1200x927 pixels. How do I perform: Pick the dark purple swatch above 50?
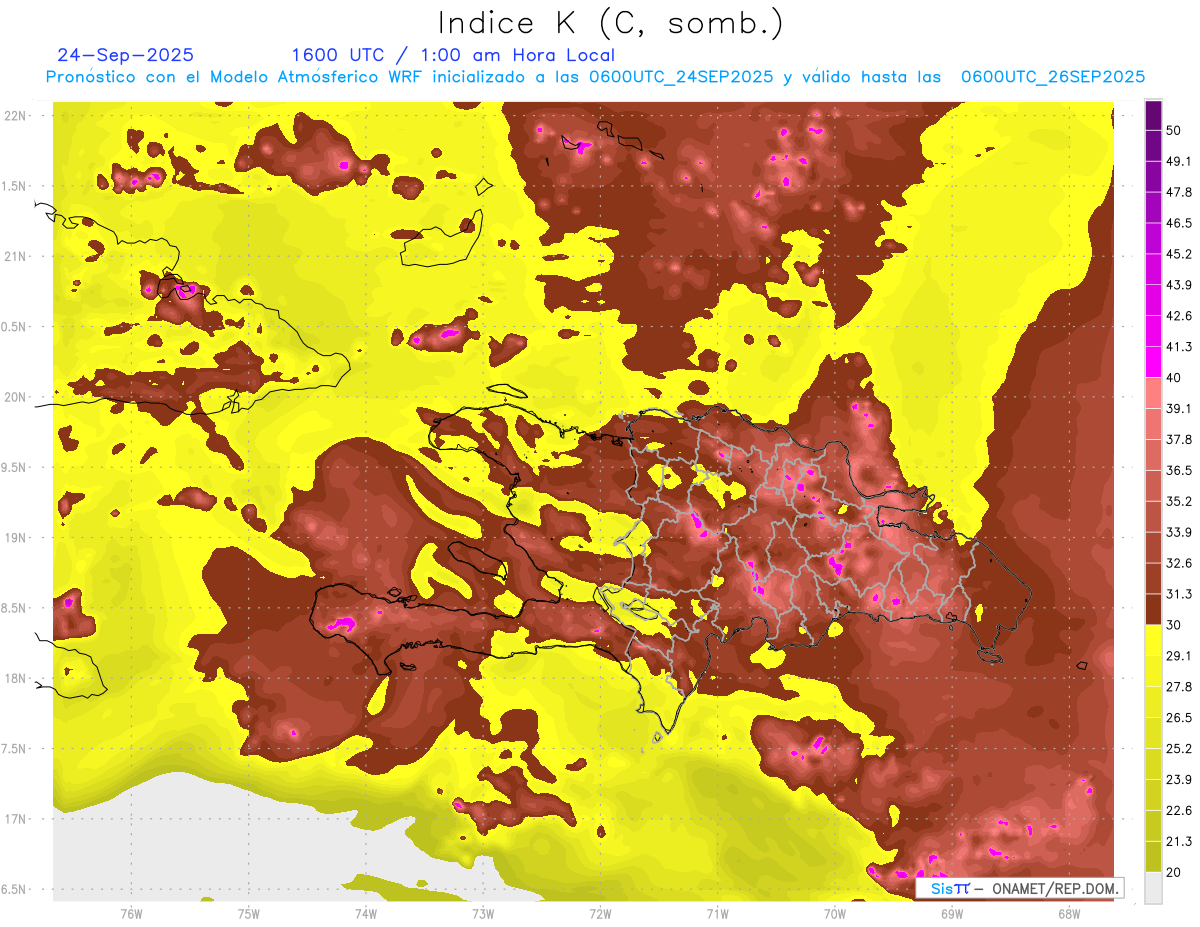(x=1154, y=115)
